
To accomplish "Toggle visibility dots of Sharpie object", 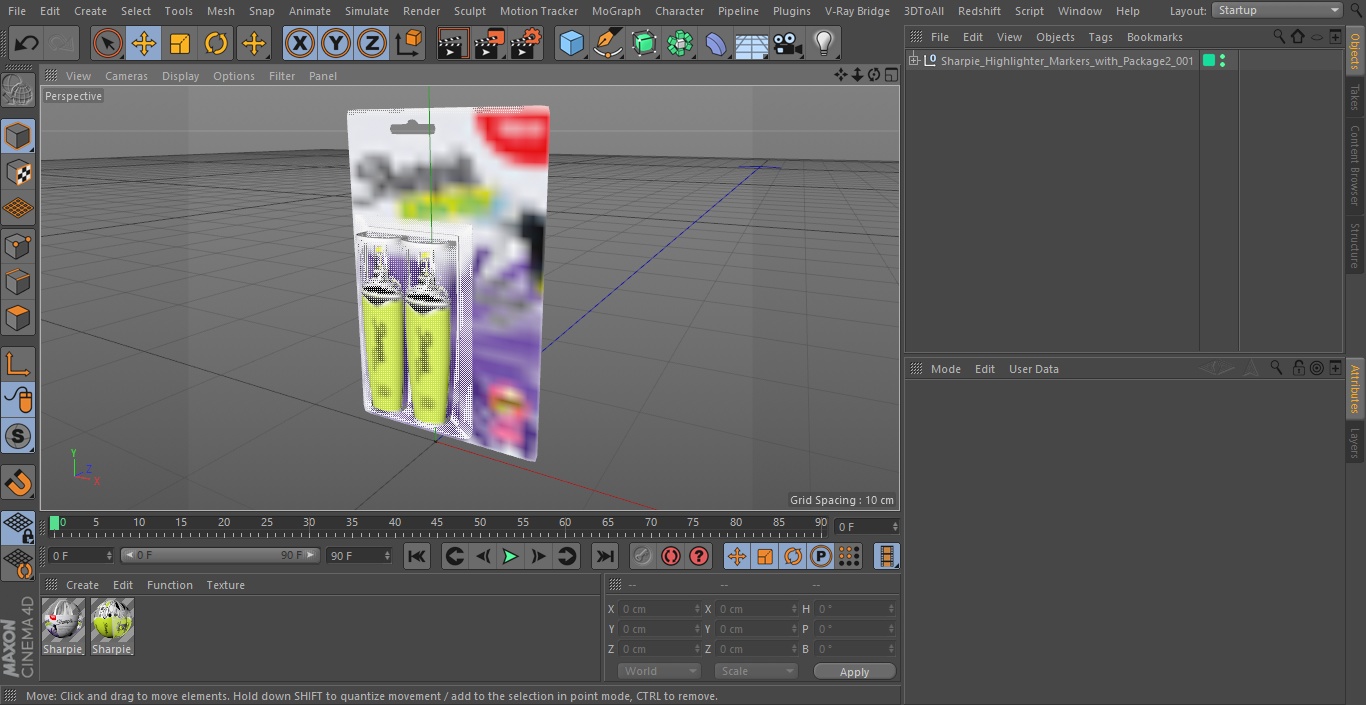I will (1223, 61).
